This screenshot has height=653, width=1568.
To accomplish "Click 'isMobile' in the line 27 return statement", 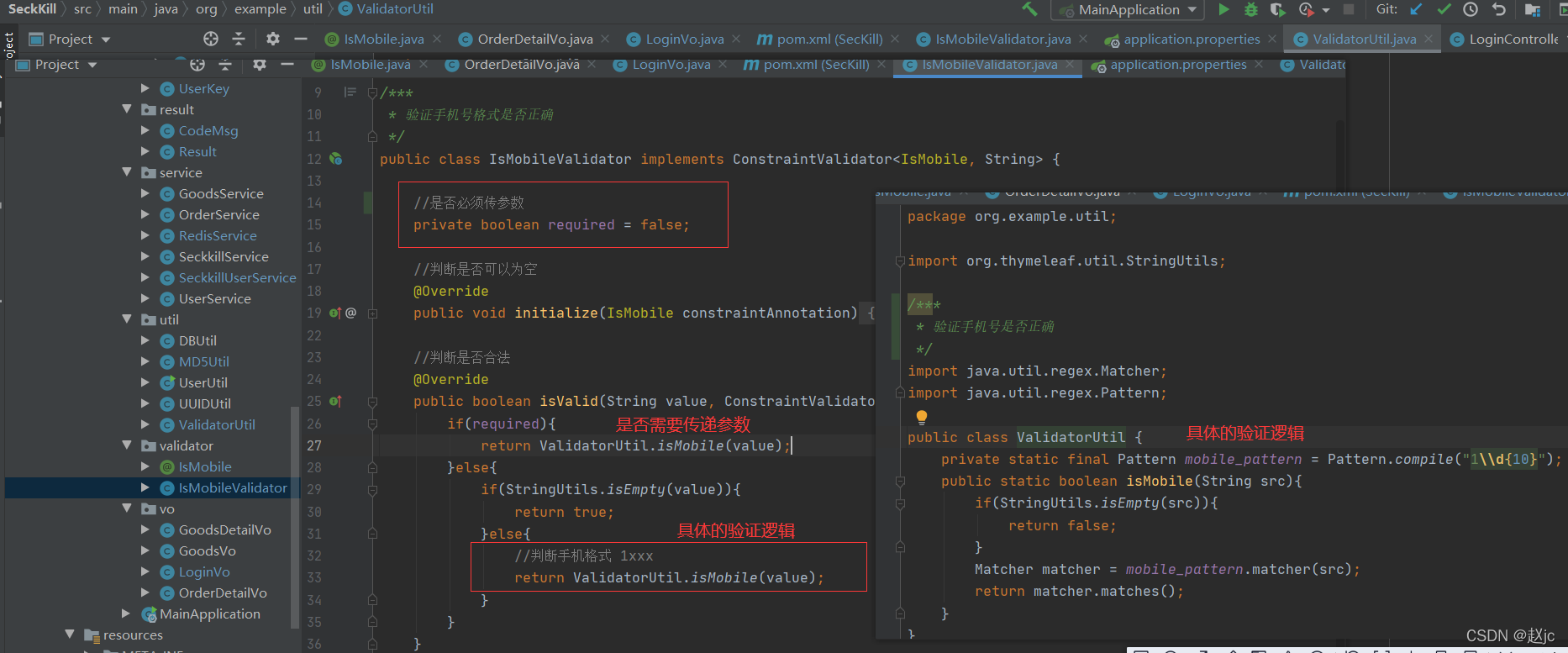I will coord(690,445).
